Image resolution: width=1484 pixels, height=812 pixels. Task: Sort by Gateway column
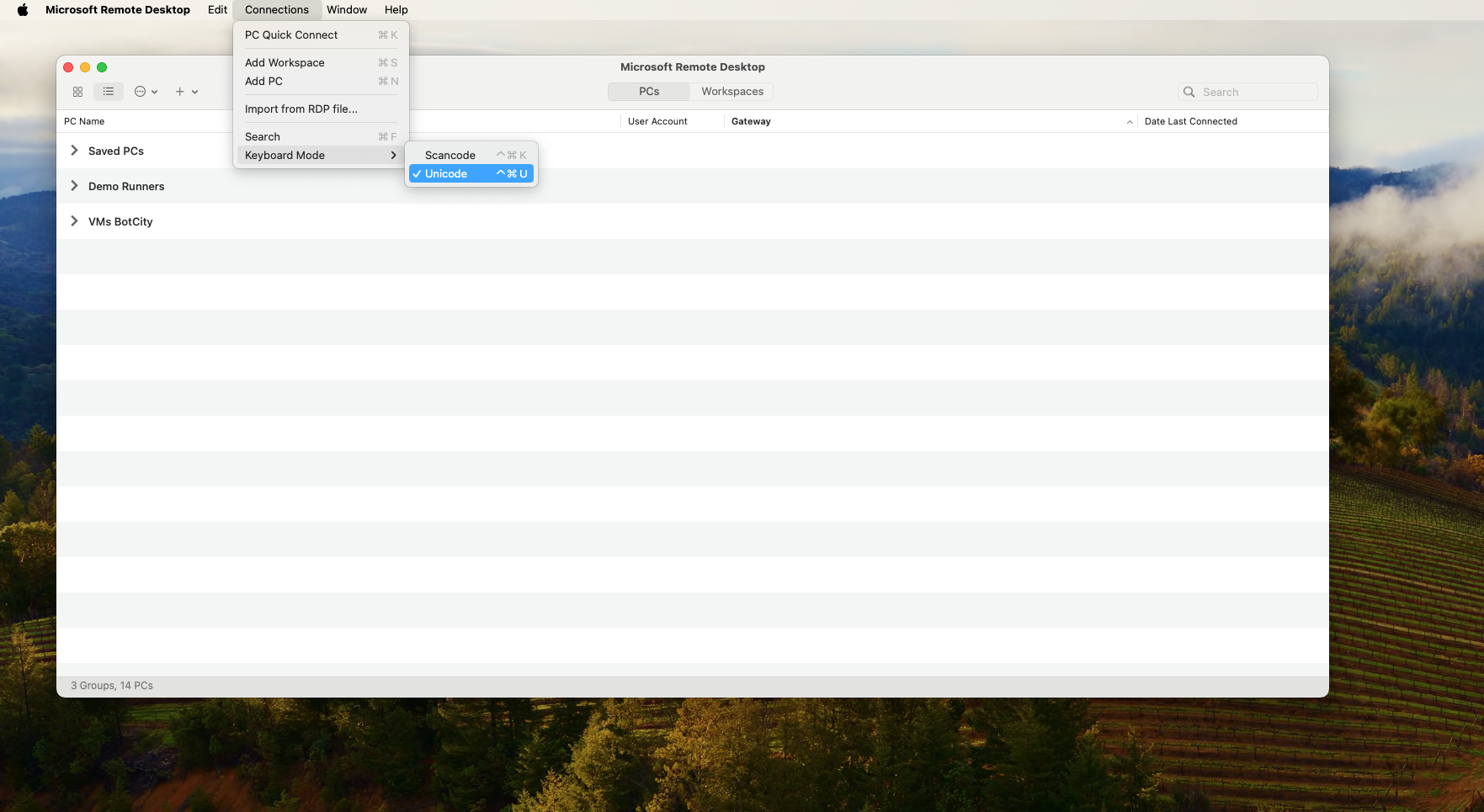pyautogui.click(x=751, y=121)
